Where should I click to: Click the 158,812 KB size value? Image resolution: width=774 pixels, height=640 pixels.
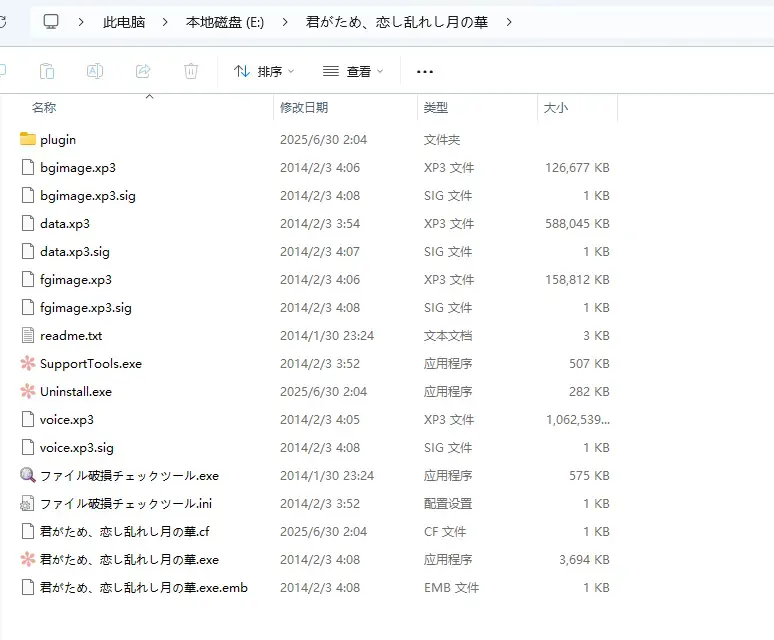[577, 279]
